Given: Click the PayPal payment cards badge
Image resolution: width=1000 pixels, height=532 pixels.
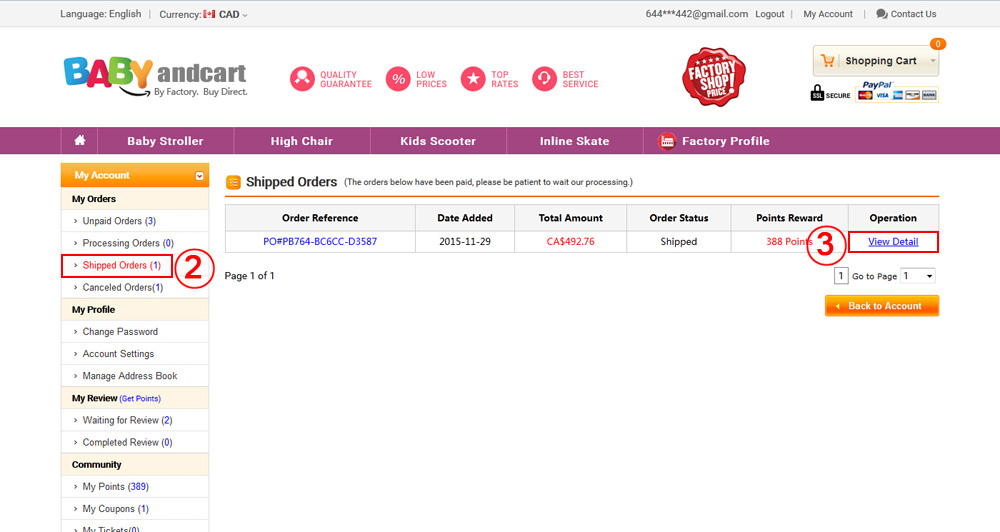Looking at the screenshot, I should pos(897,91).
